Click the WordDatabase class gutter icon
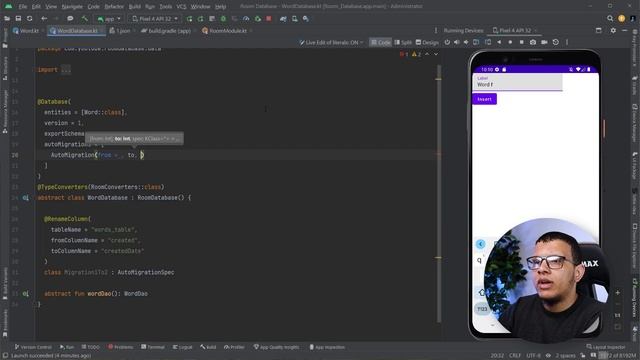Viewport: 640px width, 360px height. coord(25,198)
